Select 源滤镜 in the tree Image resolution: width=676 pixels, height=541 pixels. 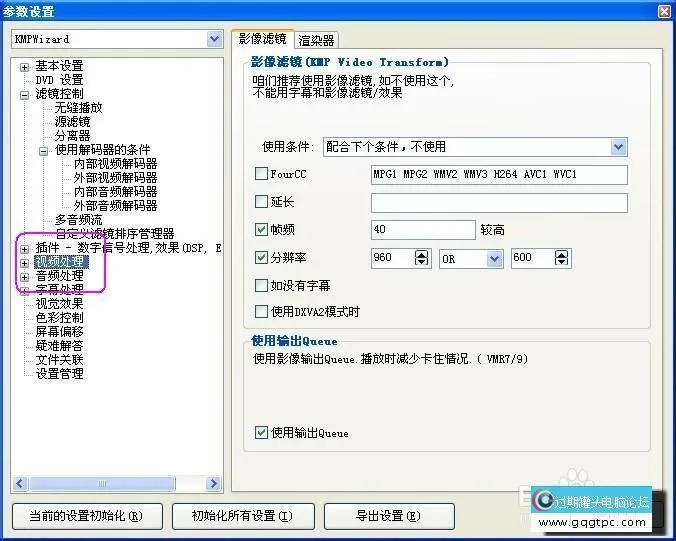click(72, 122)
